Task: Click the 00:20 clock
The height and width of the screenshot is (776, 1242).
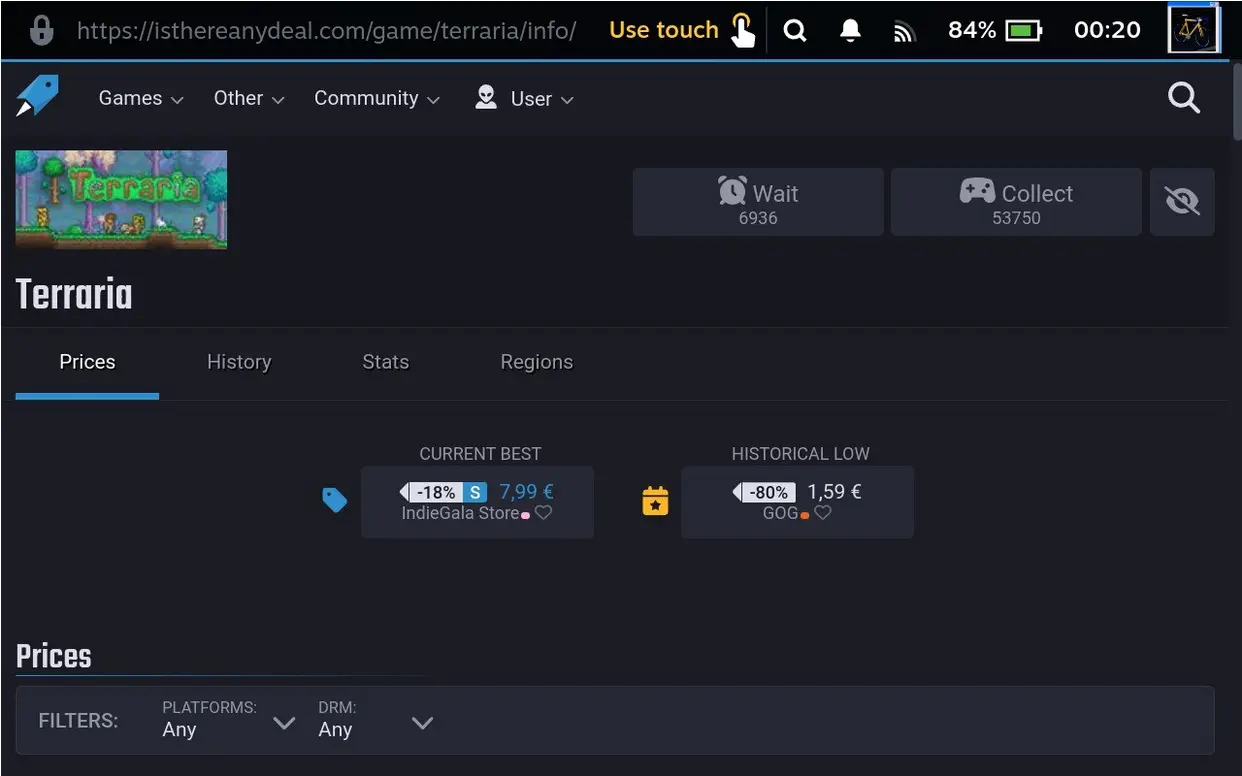Action: [1107, 30]
